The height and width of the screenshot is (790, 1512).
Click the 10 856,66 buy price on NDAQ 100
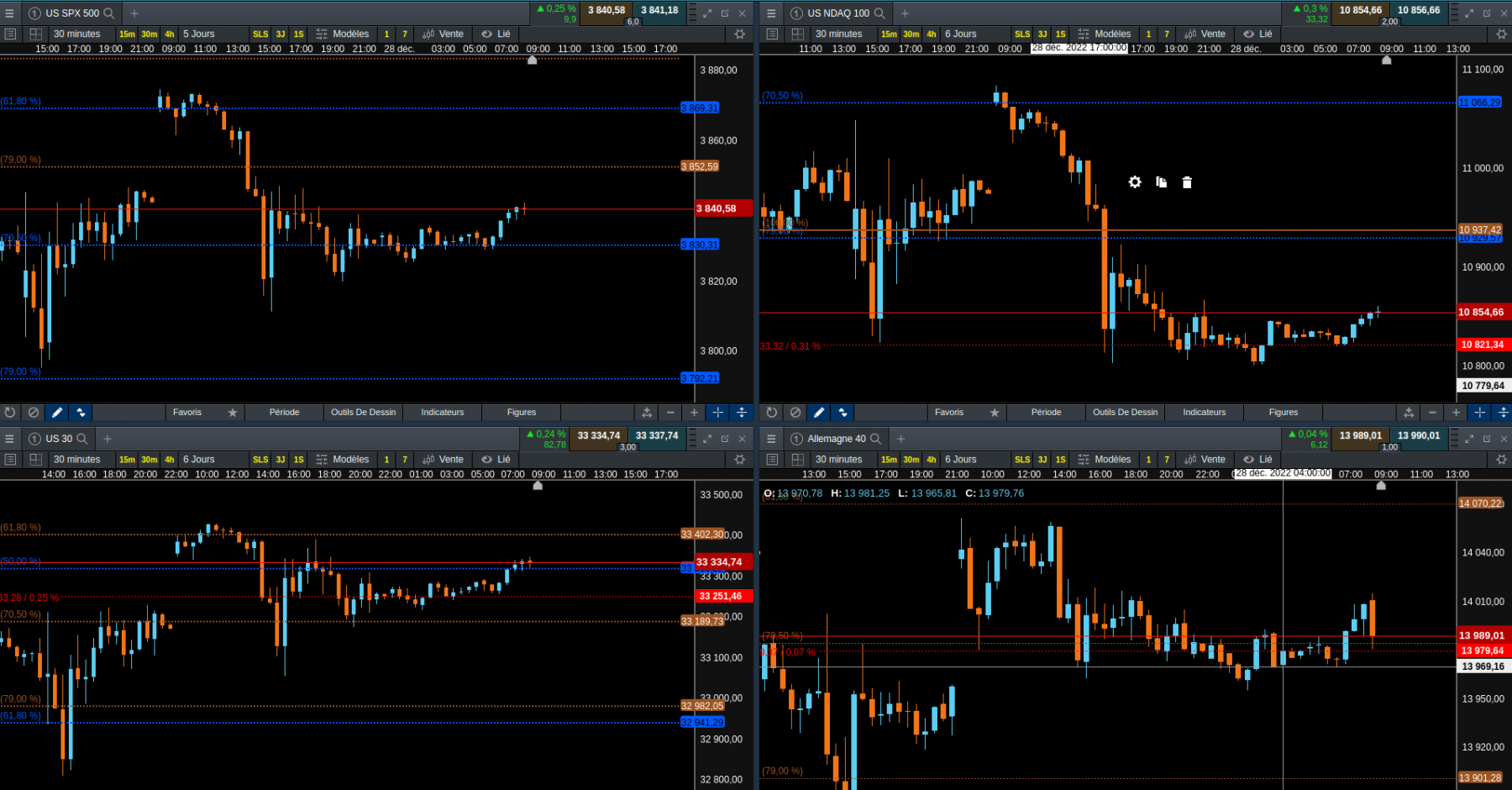tap(1419, 10)
